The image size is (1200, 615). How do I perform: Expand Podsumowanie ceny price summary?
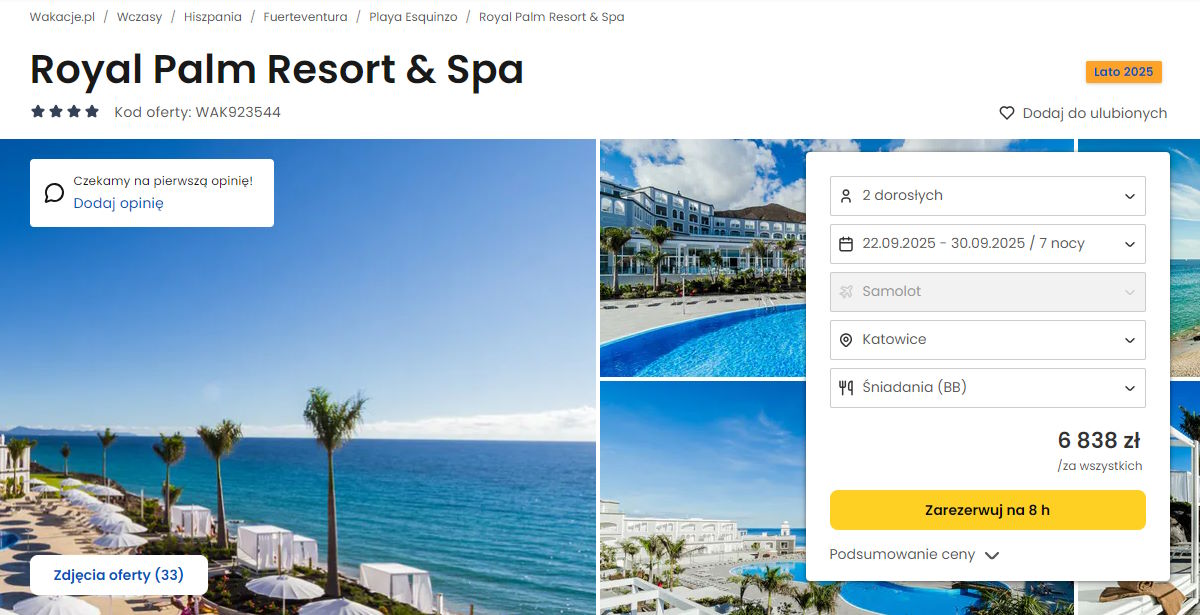(914, 555)
